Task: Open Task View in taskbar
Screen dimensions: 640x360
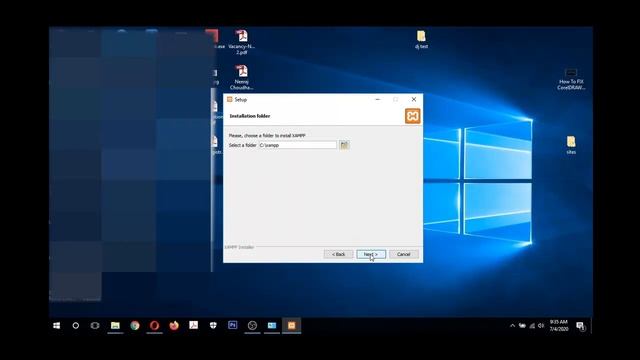Action: tap(95, 325)
